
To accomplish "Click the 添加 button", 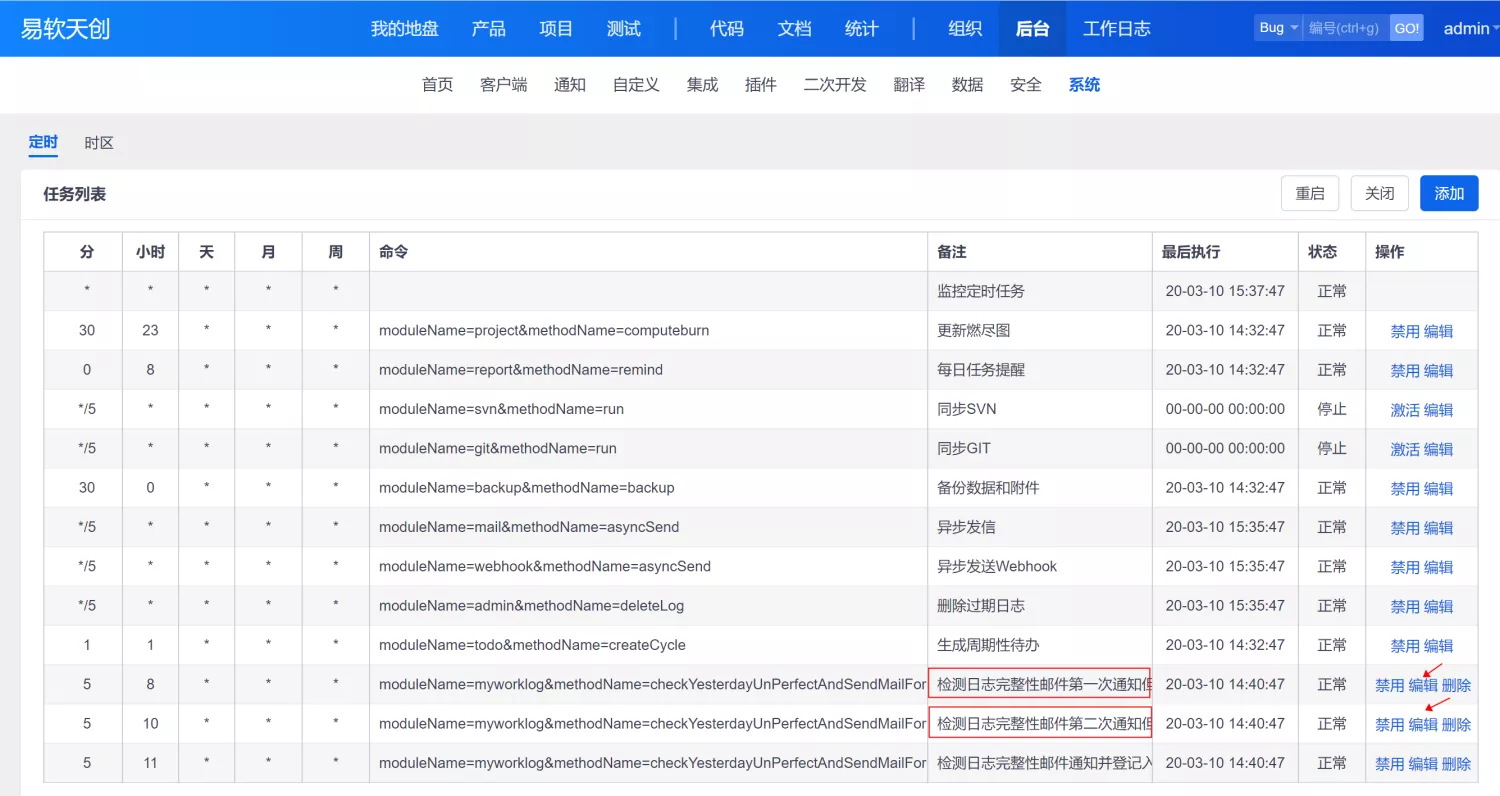I will [x=1449, y=193].
